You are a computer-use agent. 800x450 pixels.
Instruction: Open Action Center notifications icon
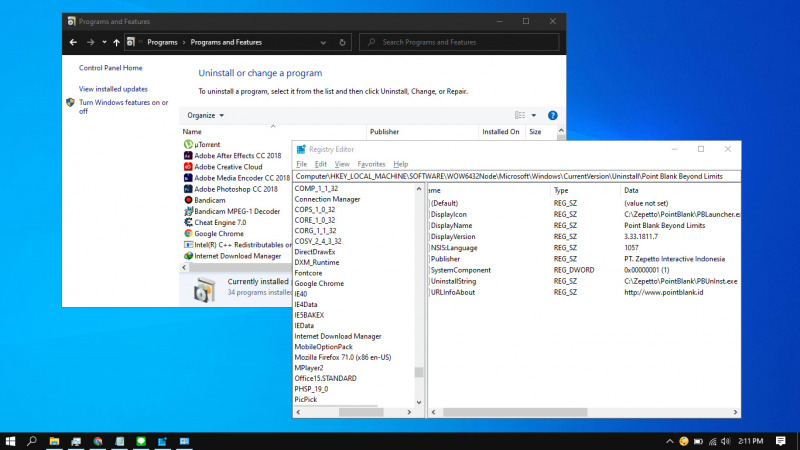pyautogui.click(x=781, y=441)
